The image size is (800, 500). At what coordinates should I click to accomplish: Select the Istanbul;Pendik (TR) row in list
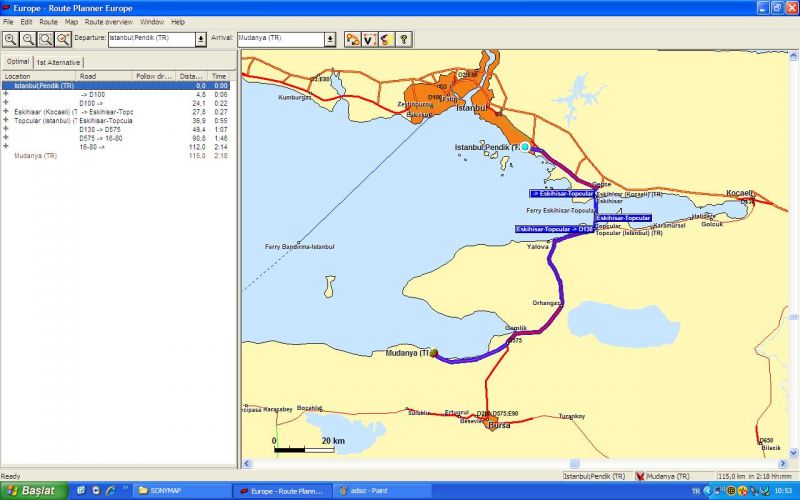coord(116,86)
